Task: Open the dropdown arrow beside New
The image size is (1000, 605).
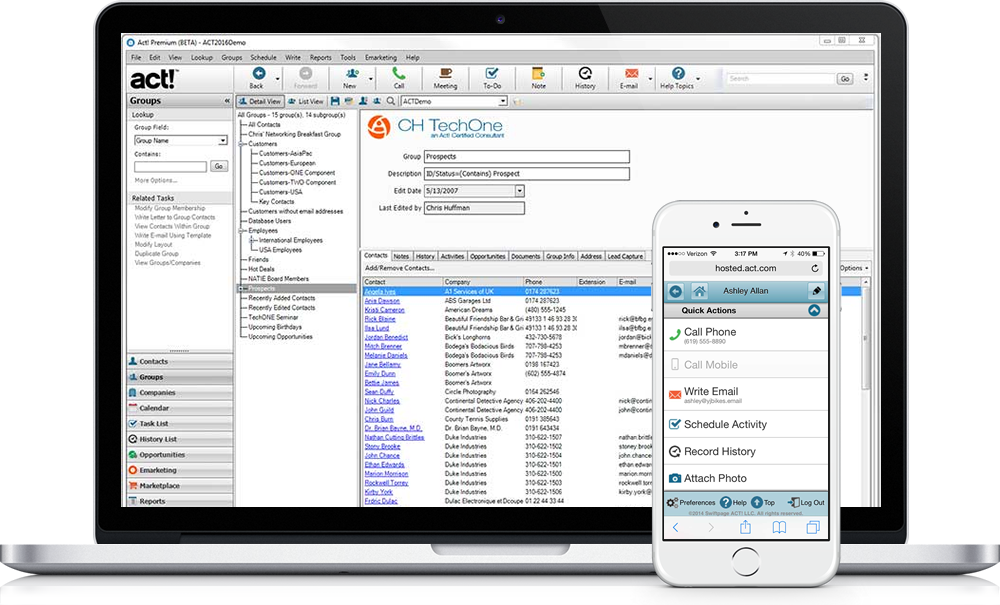Action: (x=371, y=79)
